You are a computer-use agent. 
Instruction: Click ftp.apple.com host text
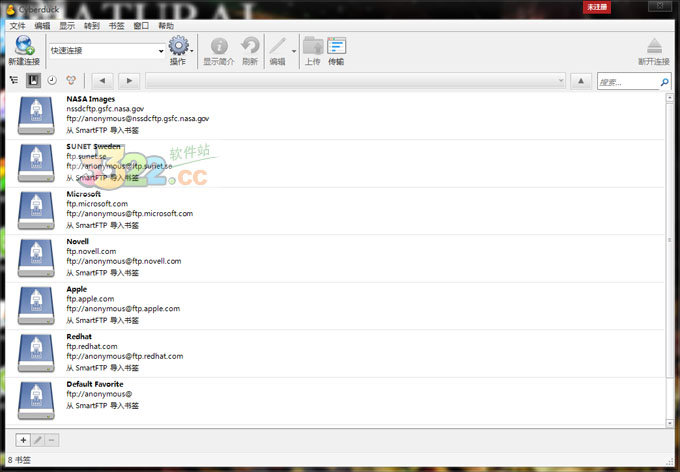tap(90, 299)
